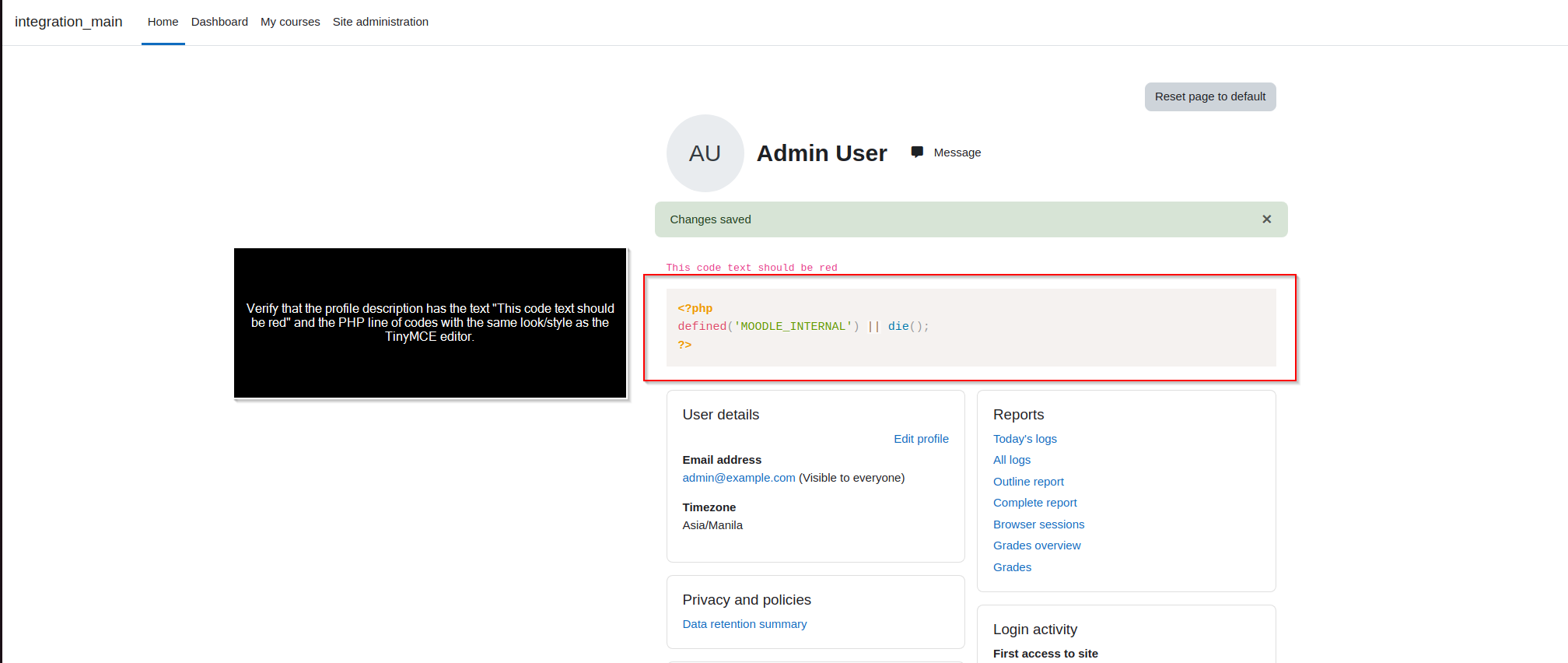Open Data retention summary
The image size is (1568, 663).
(x=744, y=624)
